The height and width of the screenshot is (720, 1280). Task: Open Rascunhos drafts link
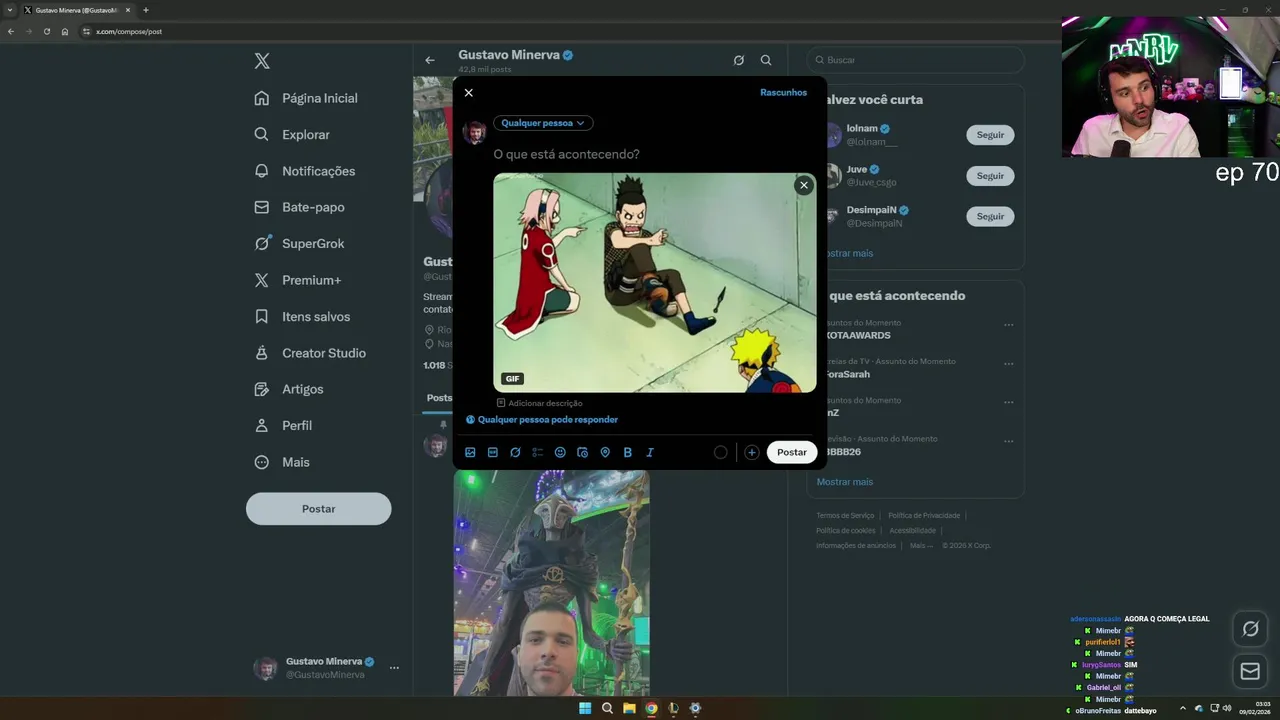[783, 93]
